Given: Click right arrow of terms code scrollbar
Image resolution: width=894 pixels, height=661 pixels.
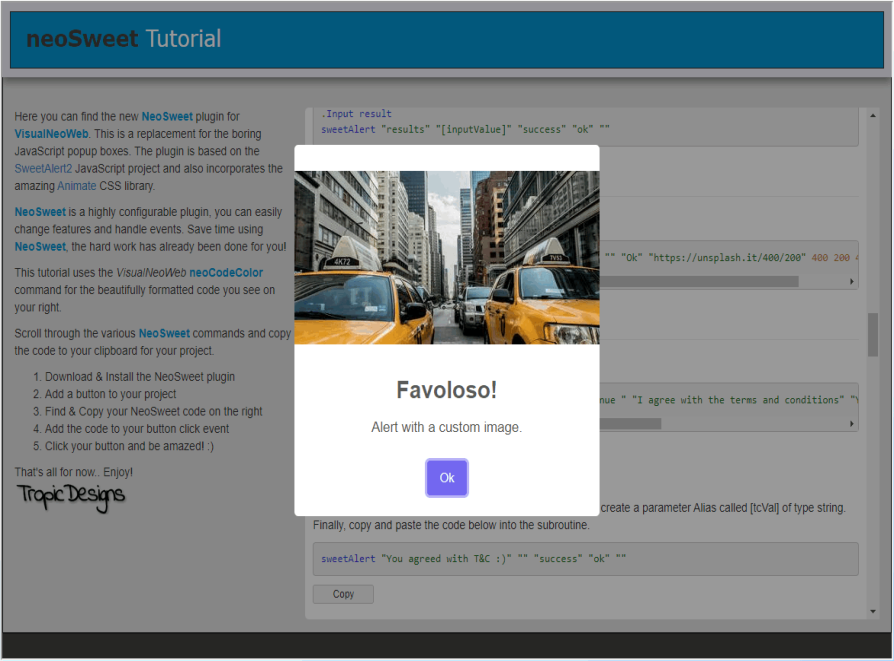Looking at the screenshot, I should click(x=852, y=424).
